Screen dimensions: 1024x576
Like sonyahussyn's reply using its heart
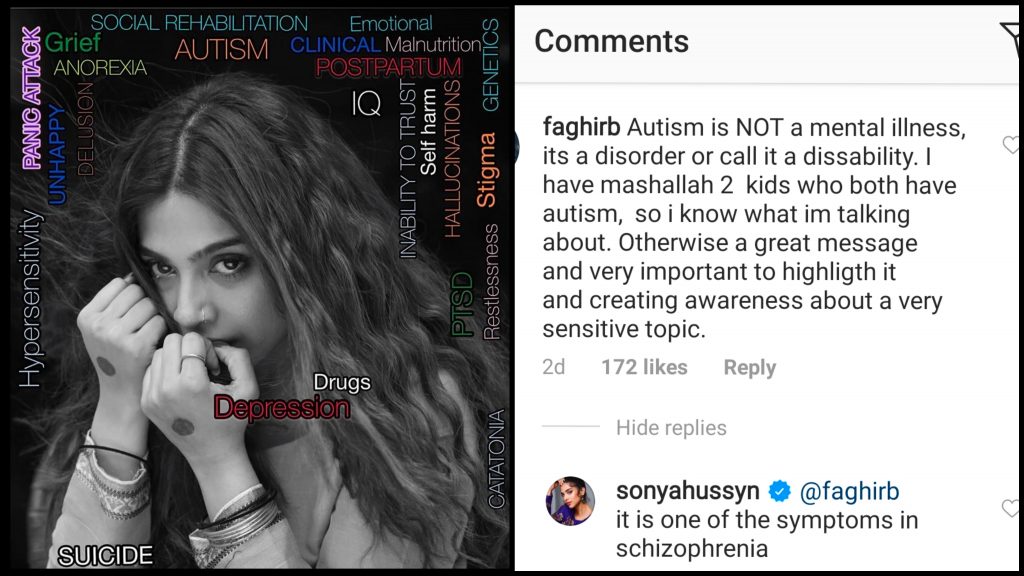click(1013, 509)
